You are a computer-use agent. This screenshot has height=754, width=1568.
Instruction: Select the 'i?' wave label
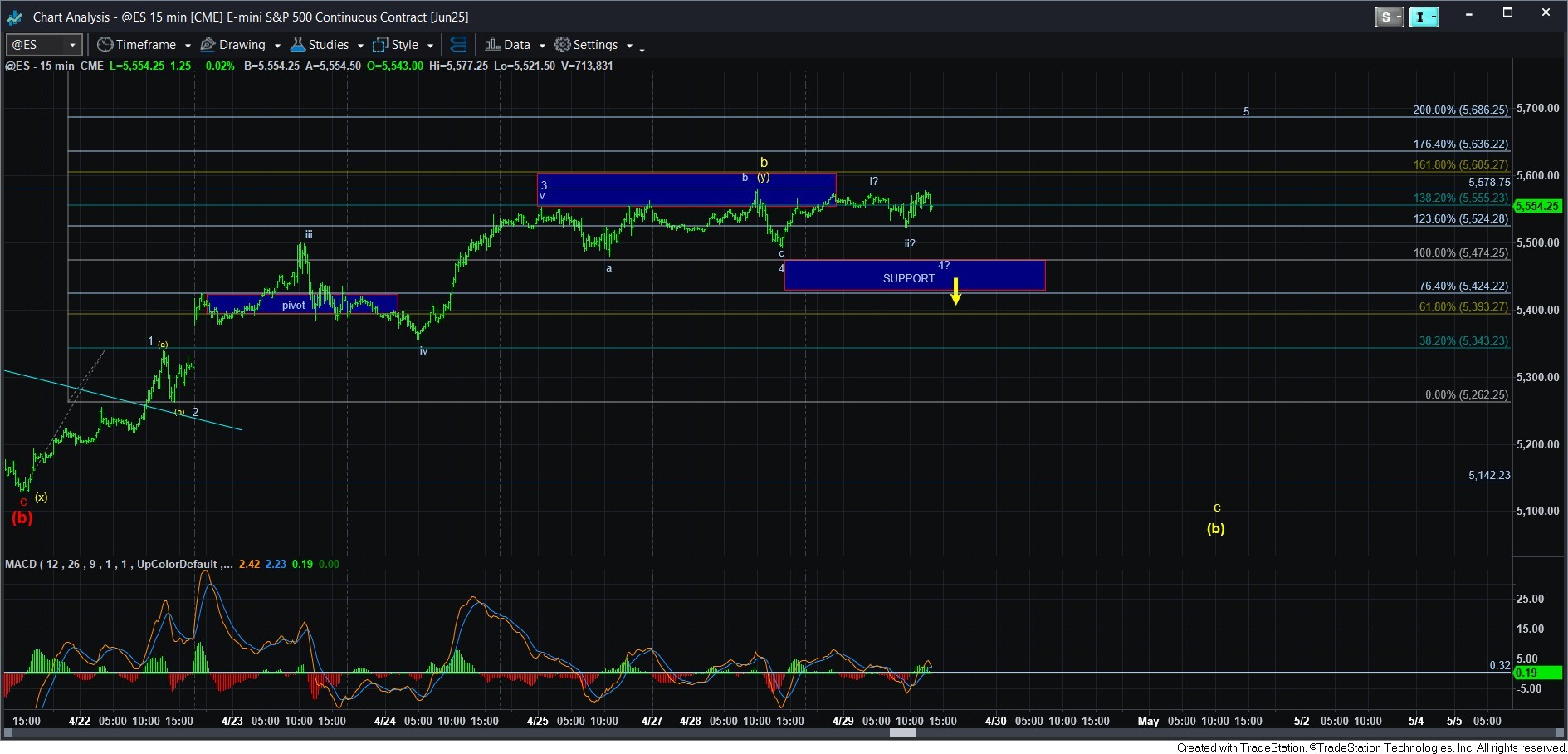coord(874,181)
